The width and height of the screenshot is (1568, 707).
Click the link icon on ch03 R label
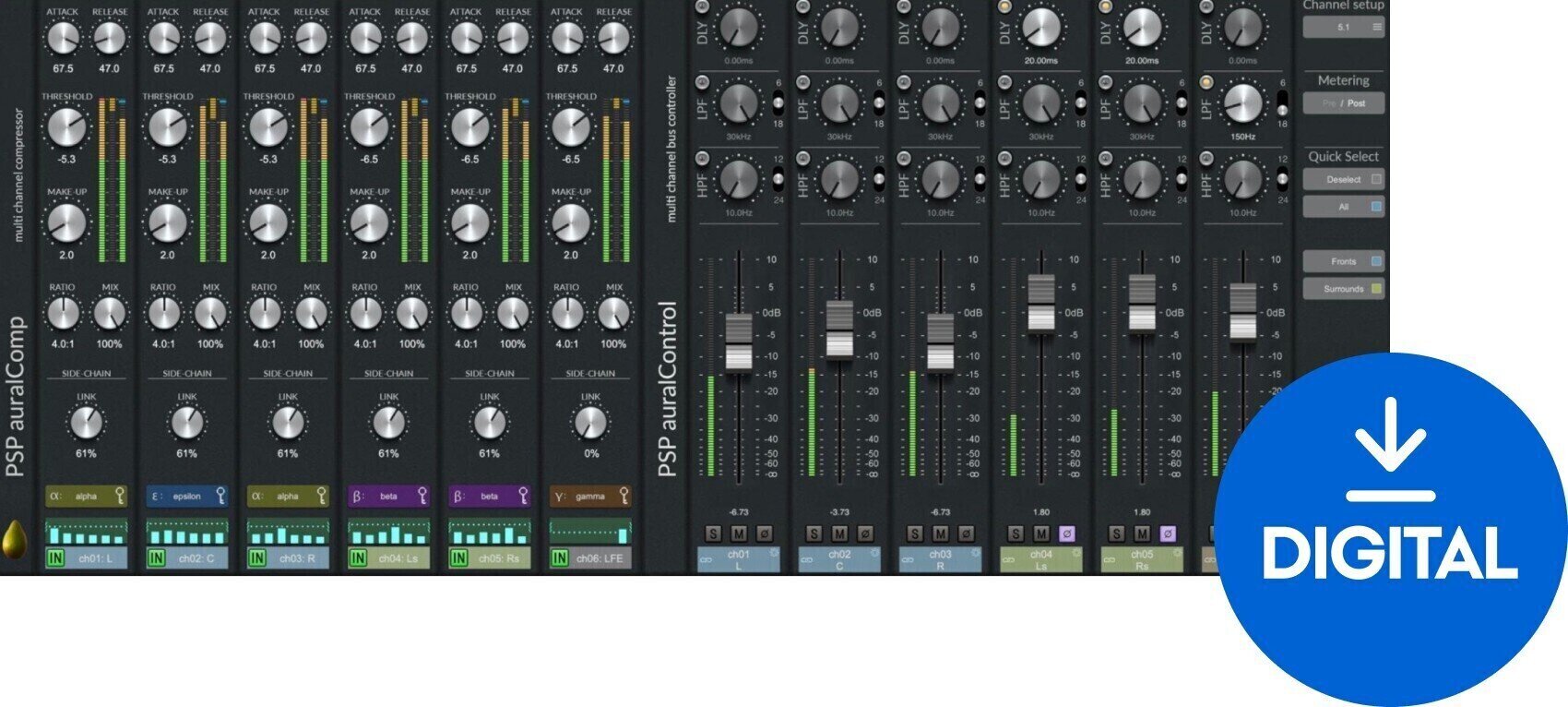click(x=908, y=560)
